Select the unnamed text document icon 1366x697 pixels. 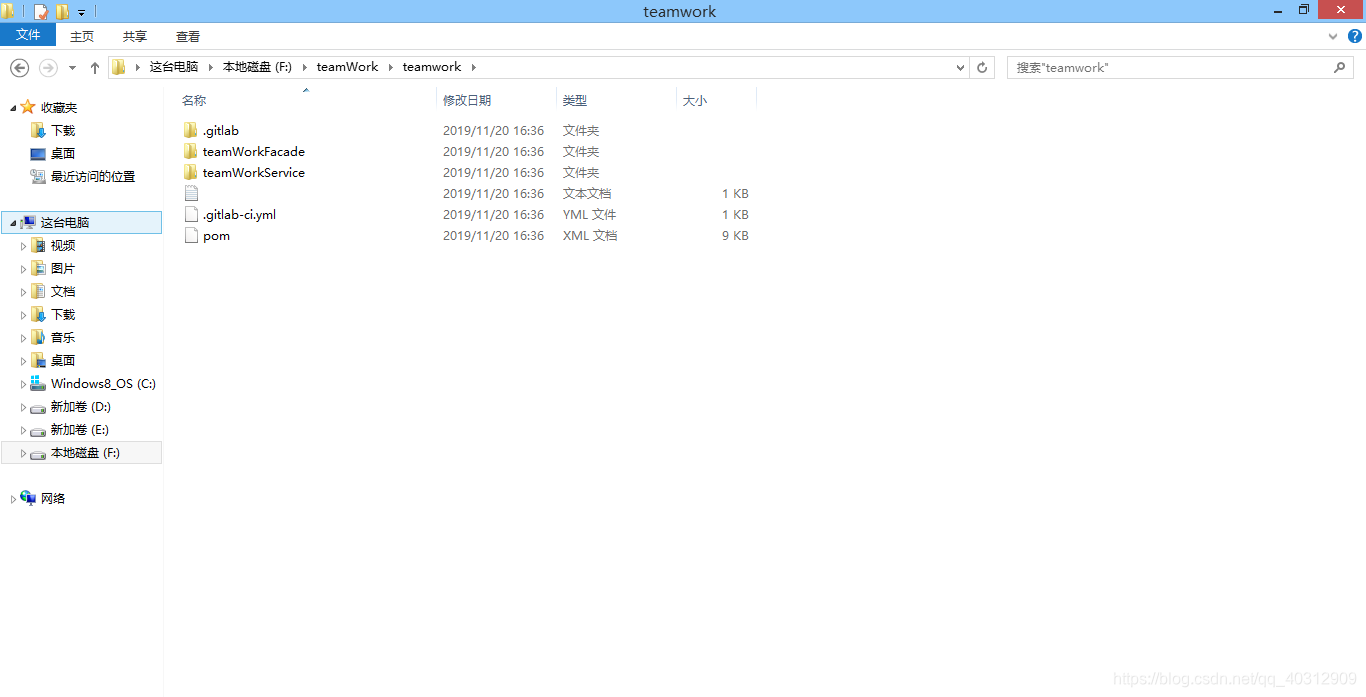191,194
